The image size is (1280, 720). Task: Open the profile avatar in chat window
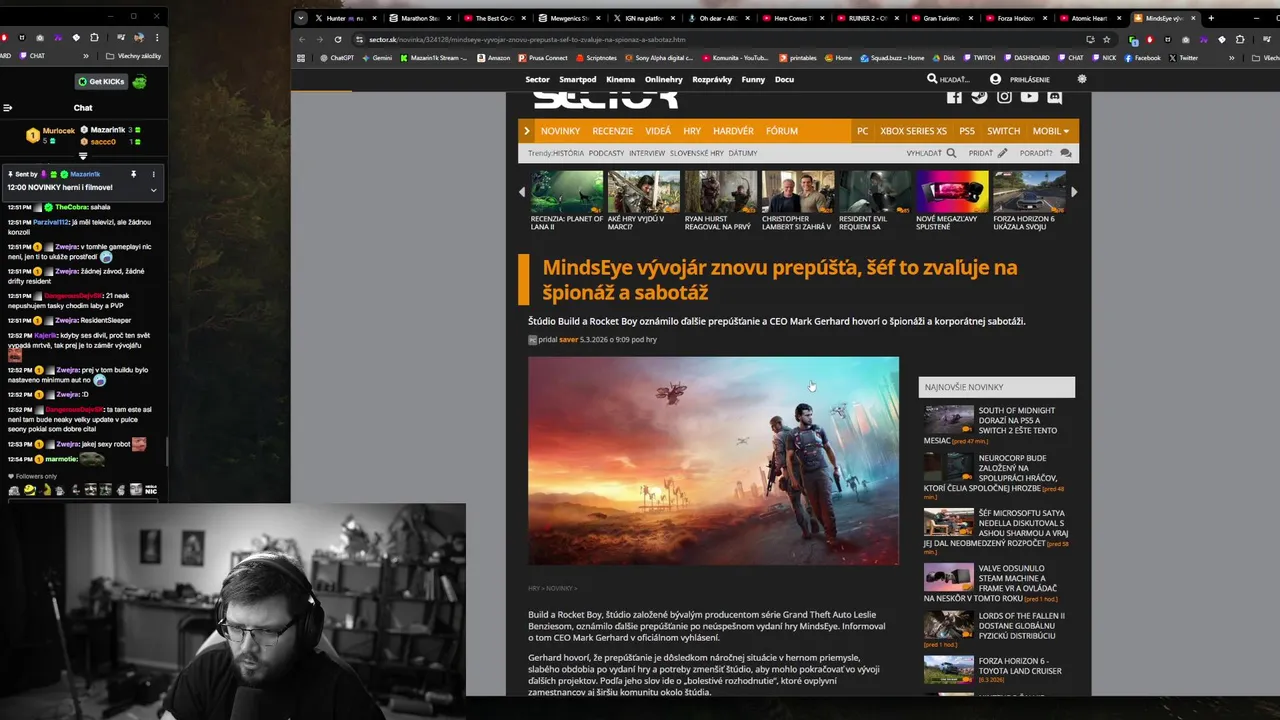(x=137, y=38)
